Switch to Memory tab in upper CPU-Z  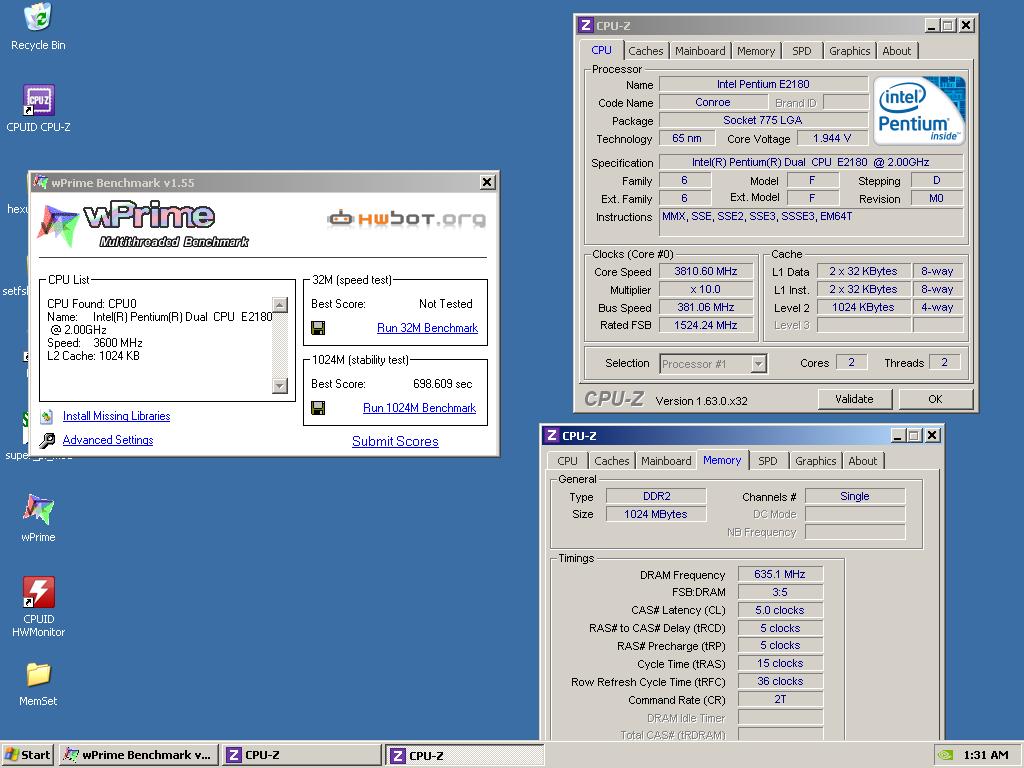(x=756, y=51)
